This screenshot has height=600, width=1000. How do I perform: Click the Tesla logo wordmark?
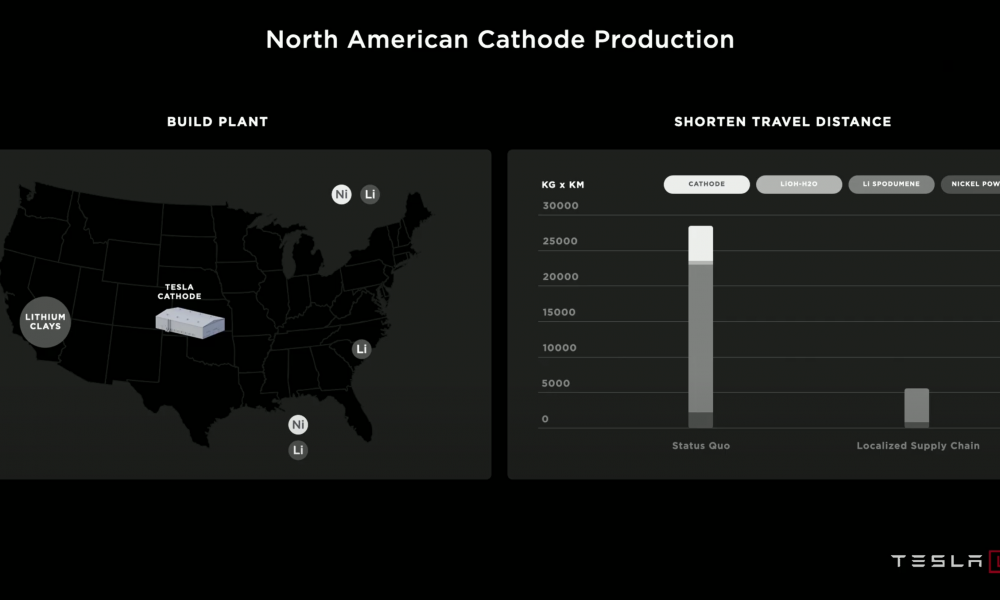pyautogui.click(x=936, y=561)
